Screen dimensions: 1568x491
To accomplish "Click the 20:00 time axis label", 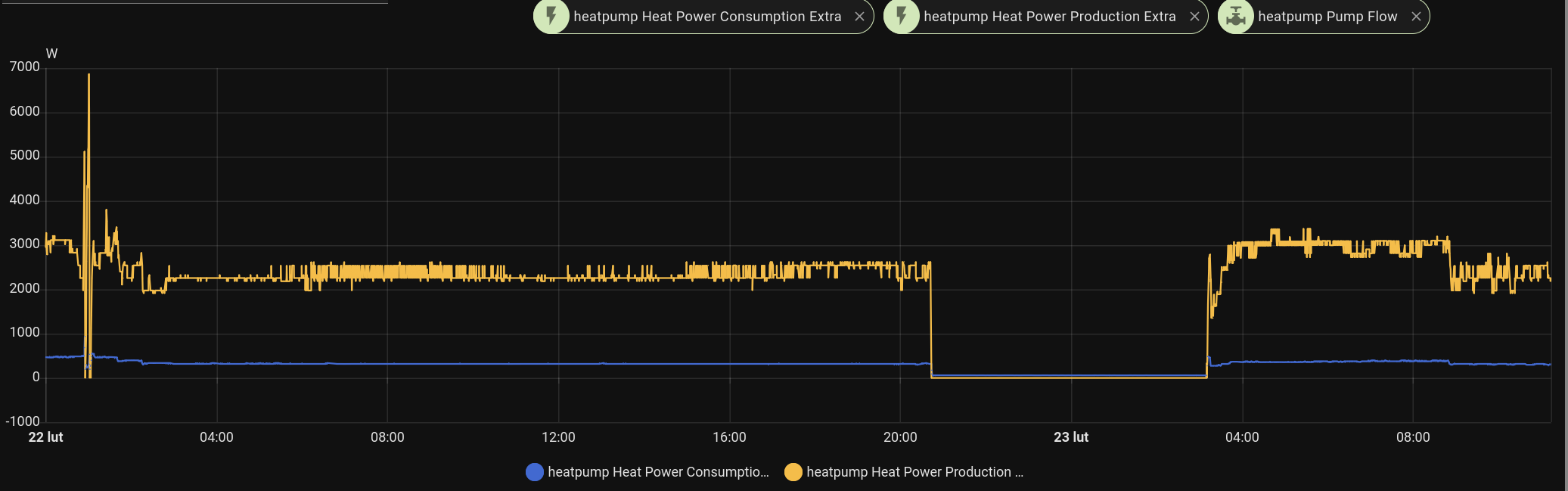I will coord(900,437).
